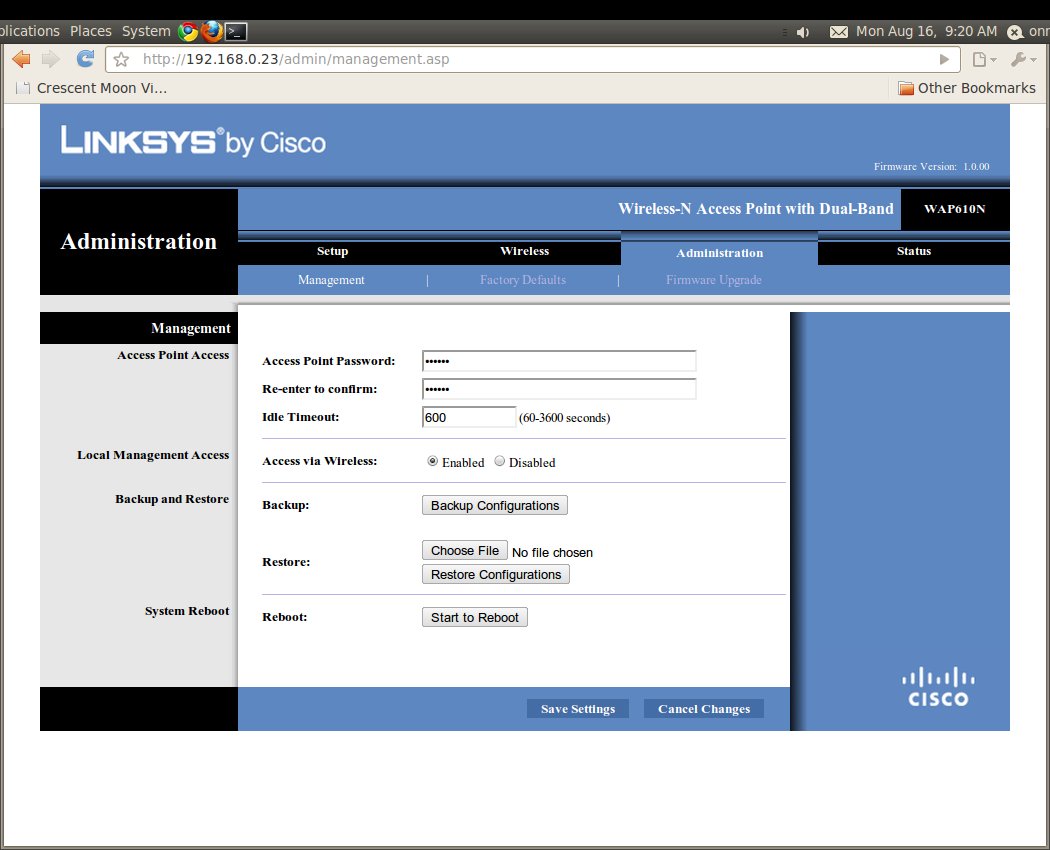Viewport: 1050px width, 850px height.
Task: Click Choose File for restore
Action: [x=464, y=551]
